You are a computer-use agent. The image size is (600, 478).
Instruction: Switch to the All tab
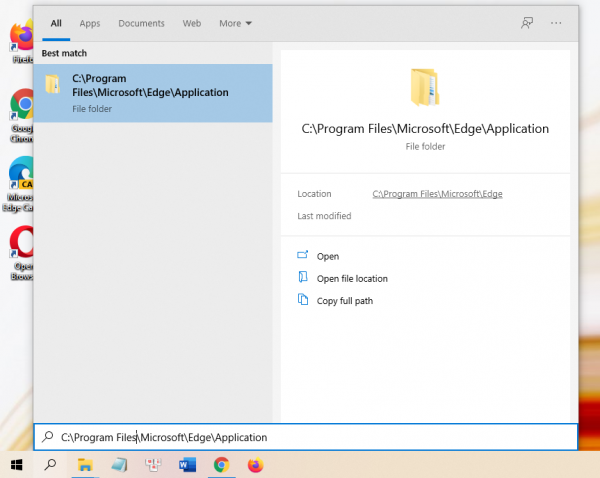click(56, 23)
